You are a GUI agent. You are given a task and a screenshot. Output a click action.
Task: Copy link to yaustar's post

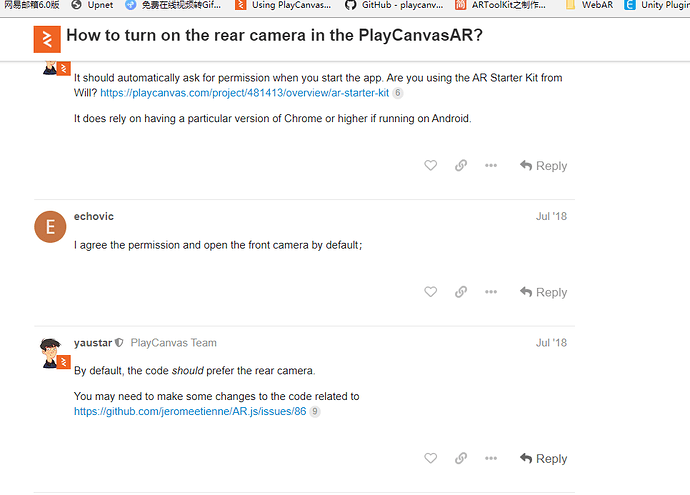point(460,458)
